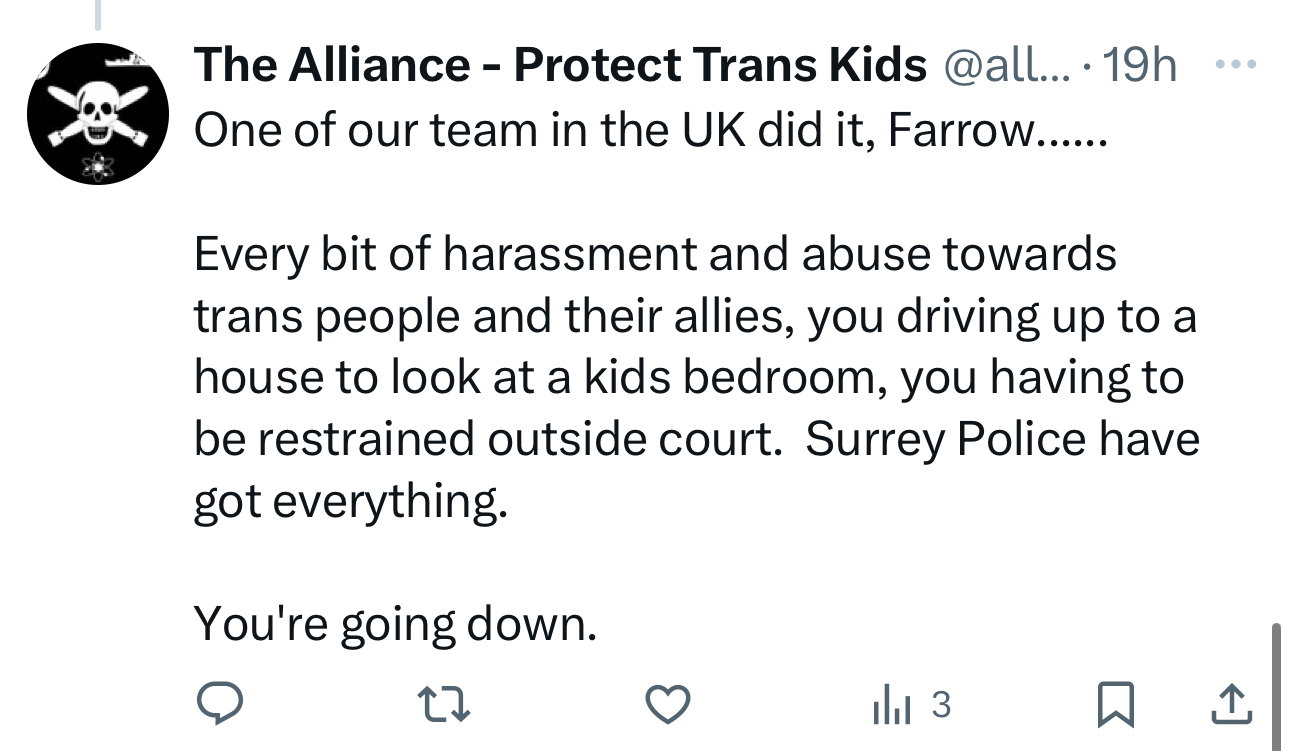This screenshot has height=751, width=1290.
Task: Open The Alliance - Protect Trans Kids profile name
Action: pyautogui.click(x=560, y=66)
